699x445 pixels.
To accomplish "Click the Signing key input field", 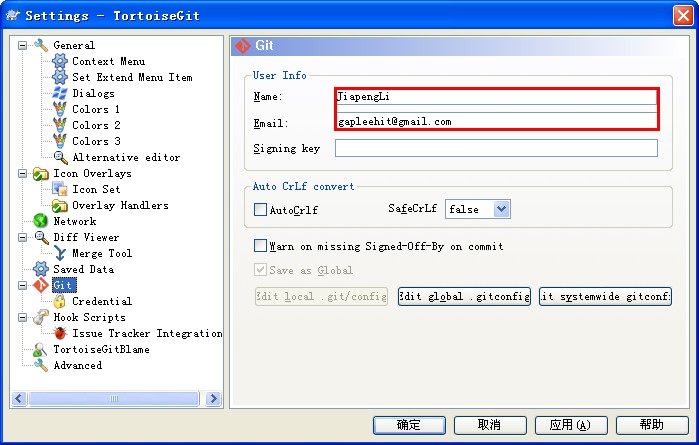I will coord(496,148).
